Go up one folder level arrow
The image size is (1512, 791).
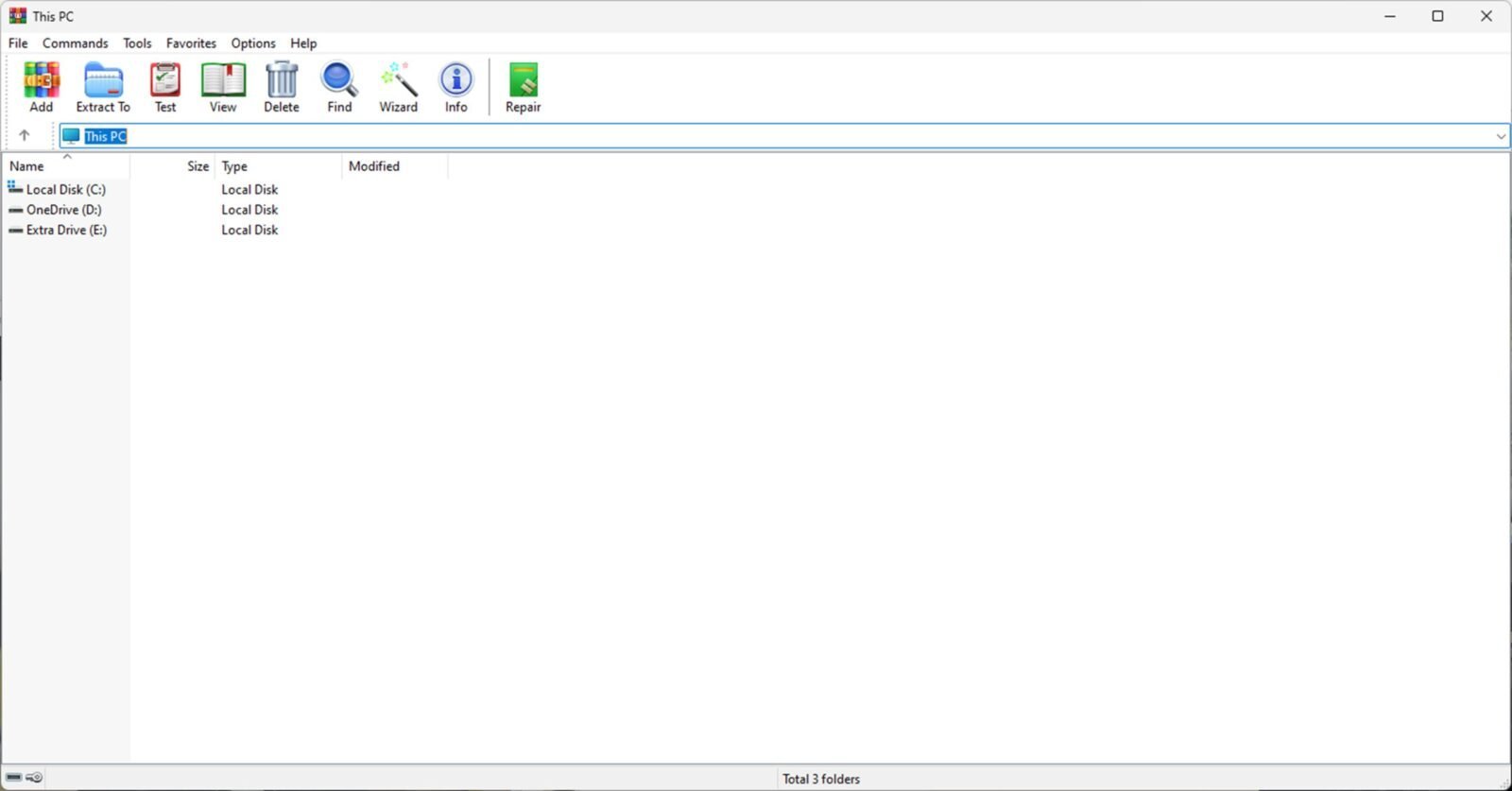[25, 135]
